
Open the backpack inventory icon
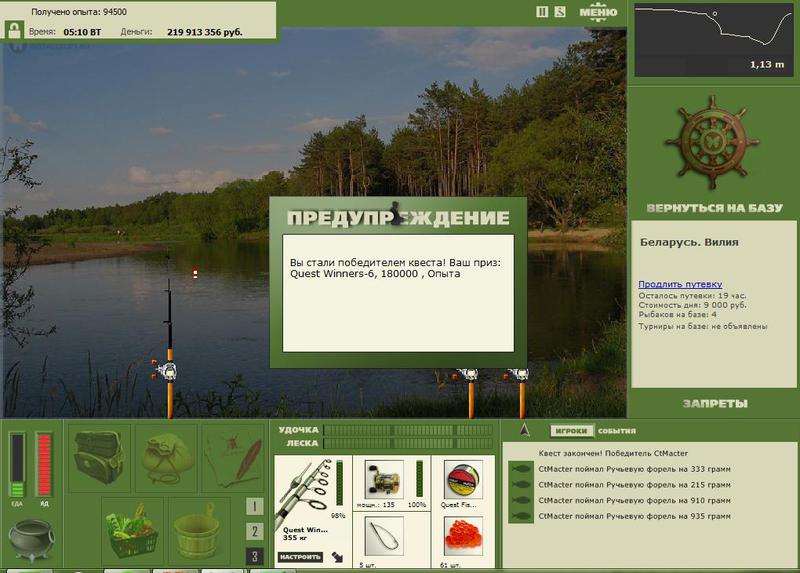coord(99,458)
